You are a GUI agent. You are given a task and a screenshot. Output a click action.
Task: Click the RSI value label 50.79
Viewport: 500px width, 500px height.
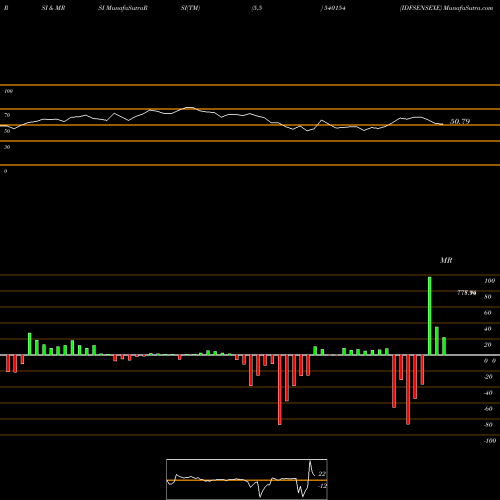pos(460,121)
